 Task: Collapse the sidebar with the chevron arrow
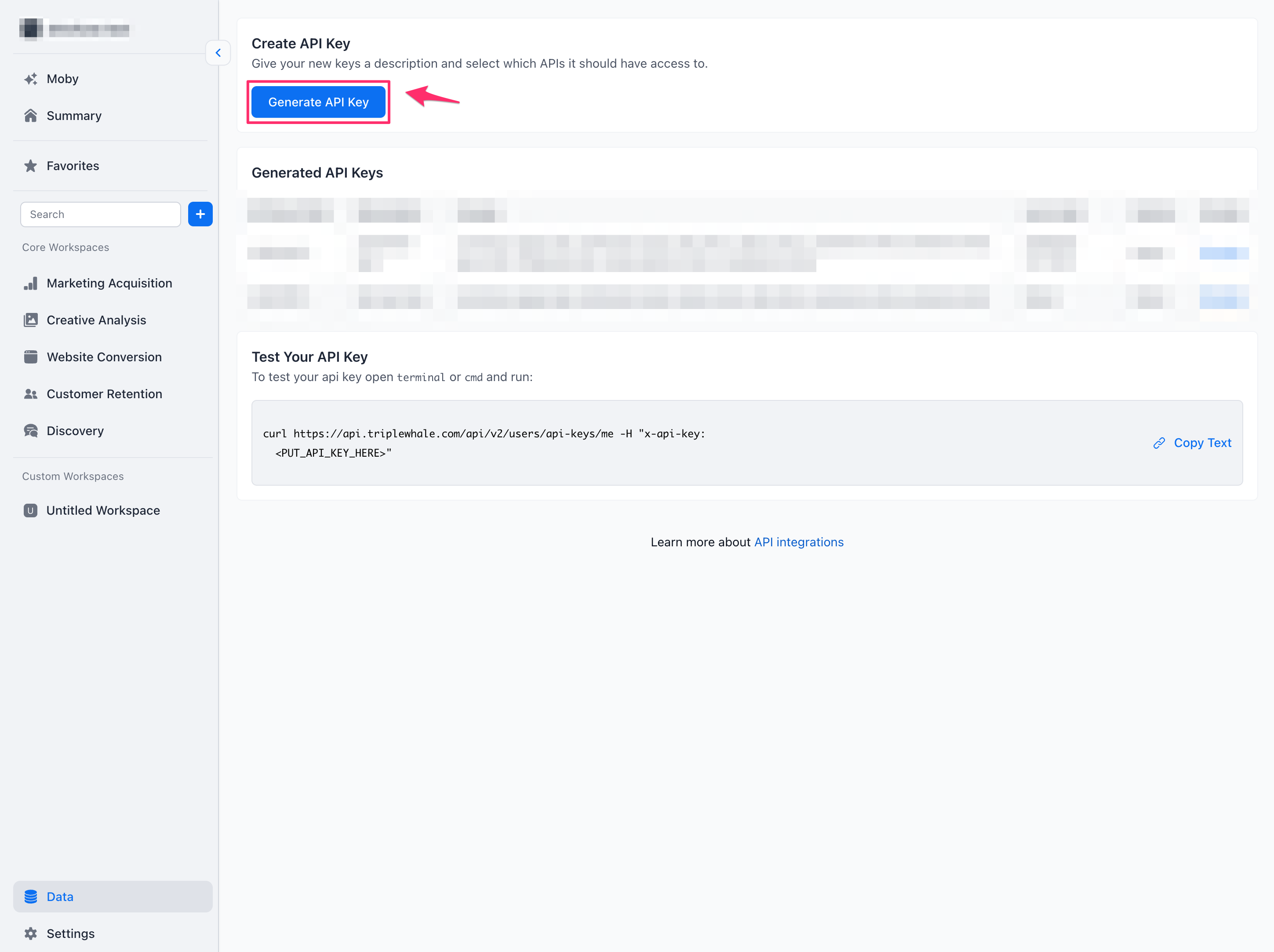coord(218,53)
